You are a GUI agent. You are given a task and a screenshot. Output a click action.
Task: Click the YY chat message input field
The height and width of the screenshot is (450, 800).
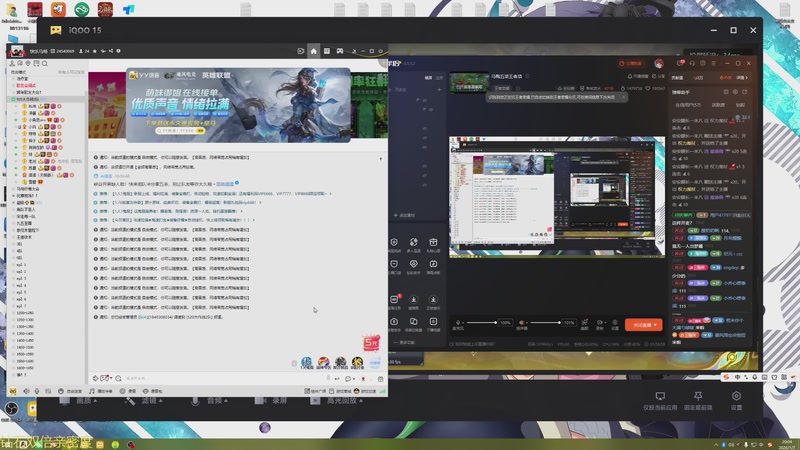point(226,379)
